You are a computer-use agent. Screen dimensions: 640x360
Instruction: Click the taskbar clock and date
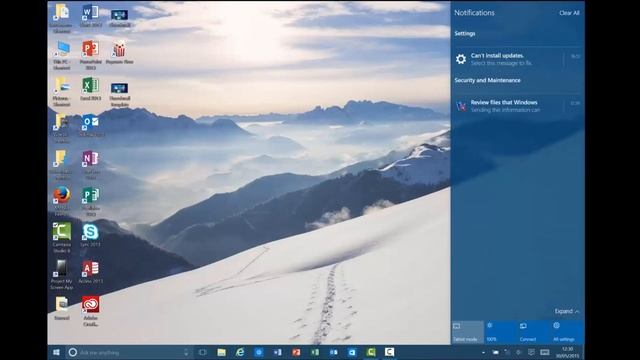click(567, 352)
